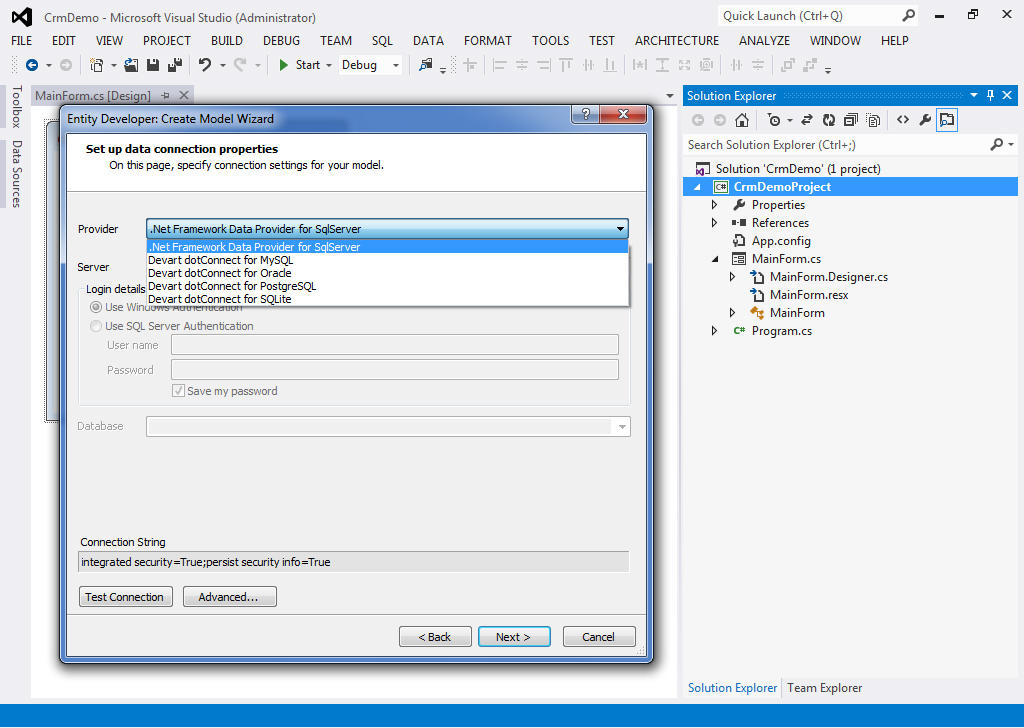Image resolution: width=1024 pixels, height=728 pixels.
Task: Click the Test Connection button
Action: (125, 597)
